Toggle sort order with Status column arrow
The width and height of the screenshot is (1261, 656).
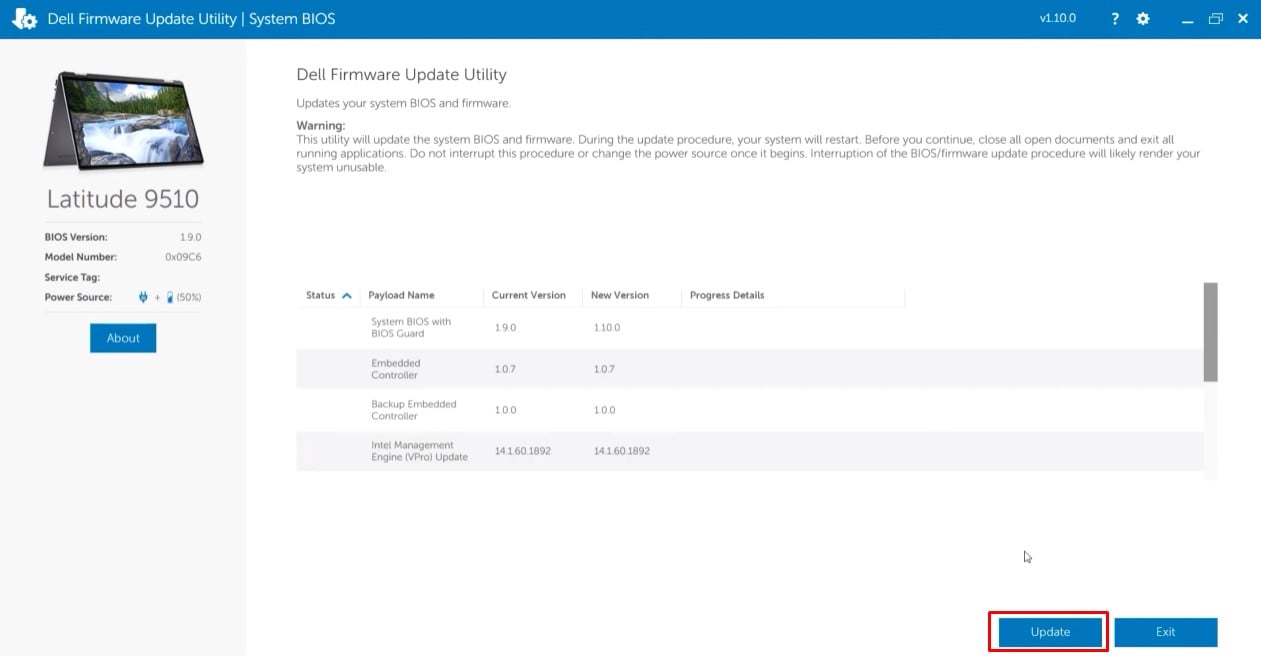click(347, 296)
